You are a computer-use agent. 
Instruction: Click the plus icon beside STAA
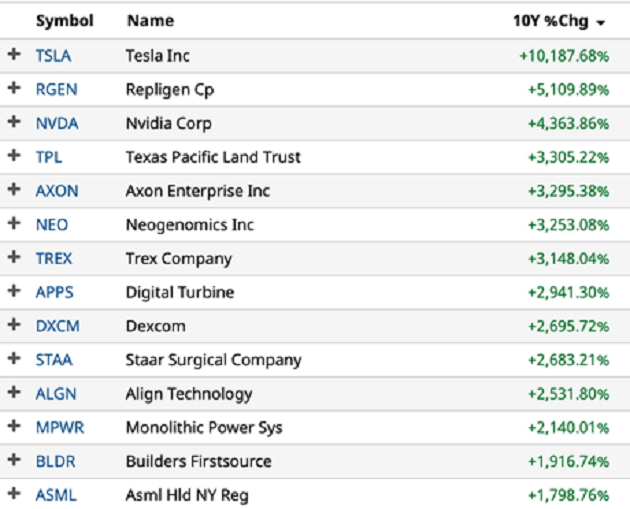(x=14, y=360)
